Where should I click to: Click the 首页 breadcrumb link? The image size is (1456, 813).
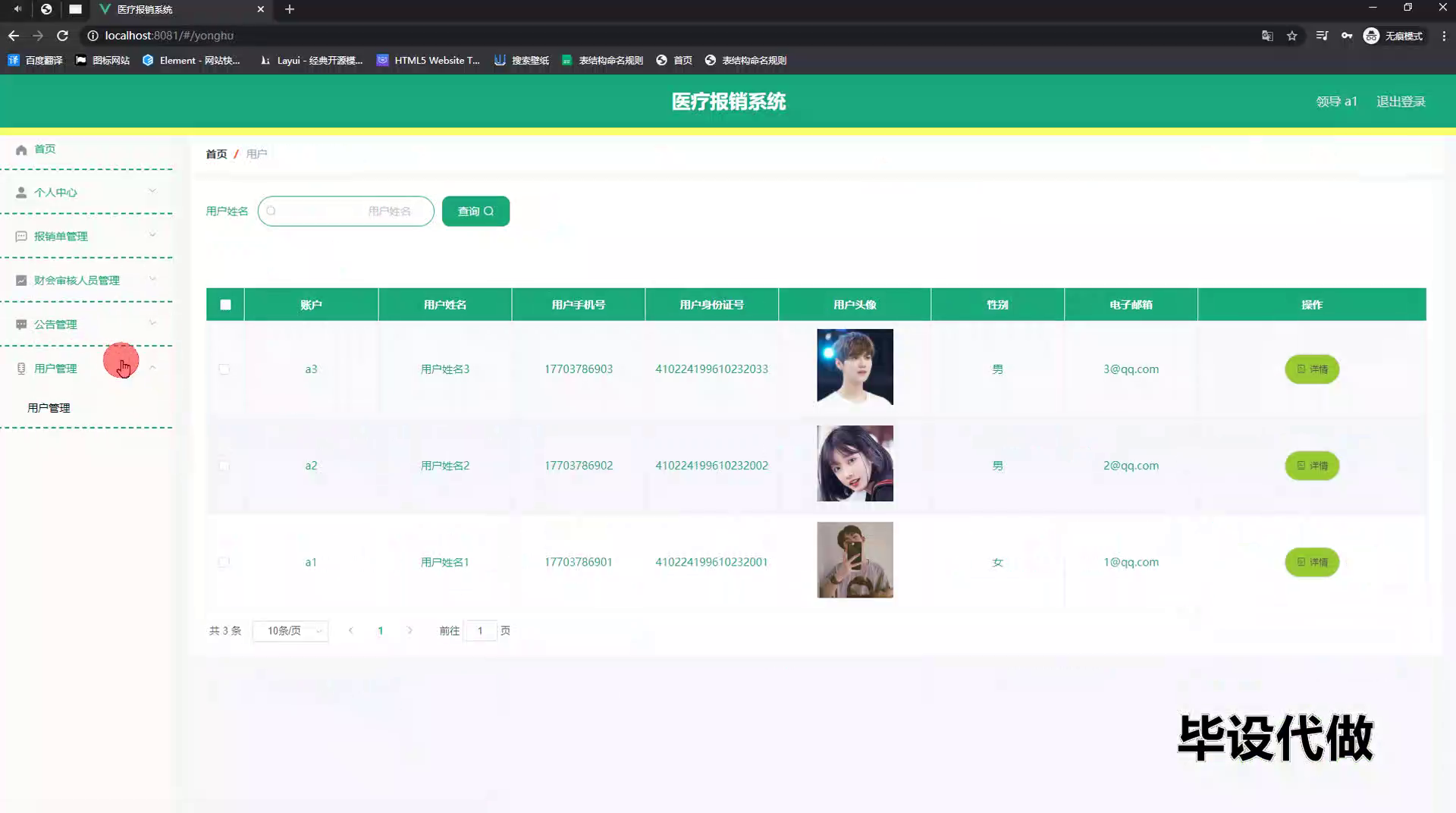[x=216, y=154]
